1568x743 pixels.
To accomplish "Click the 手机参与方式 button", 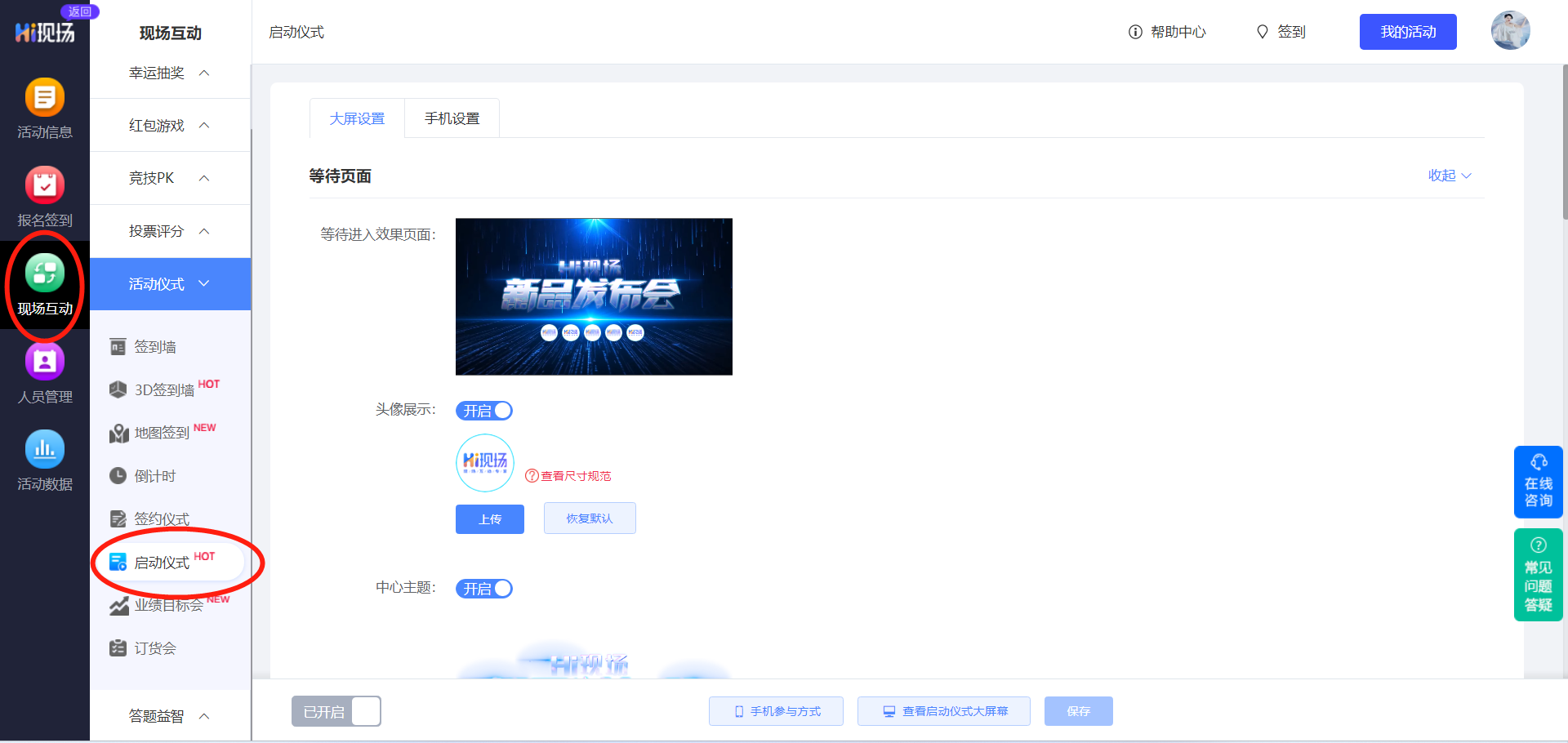I will [x=776, y=711].
